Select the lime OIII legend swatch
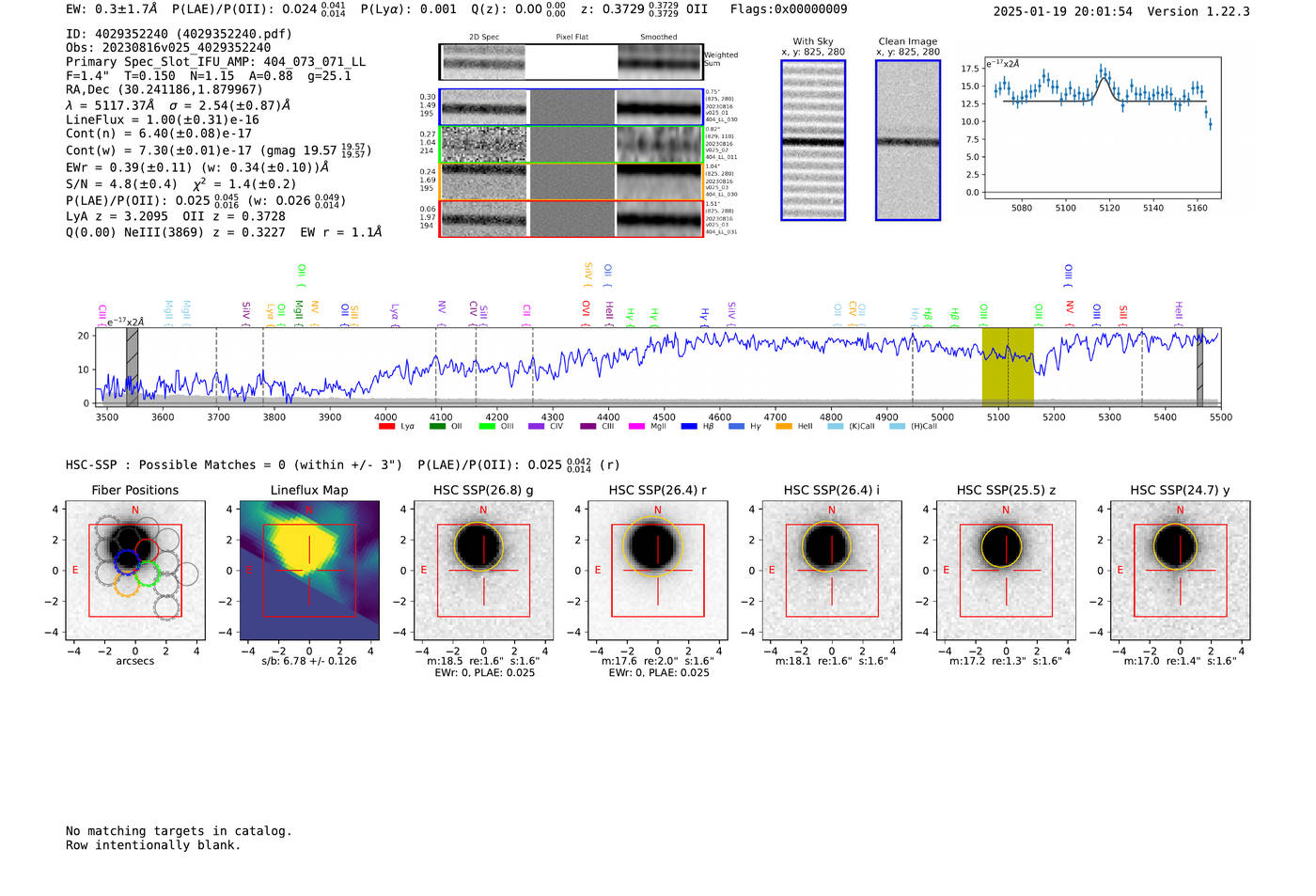 point(486,427)
